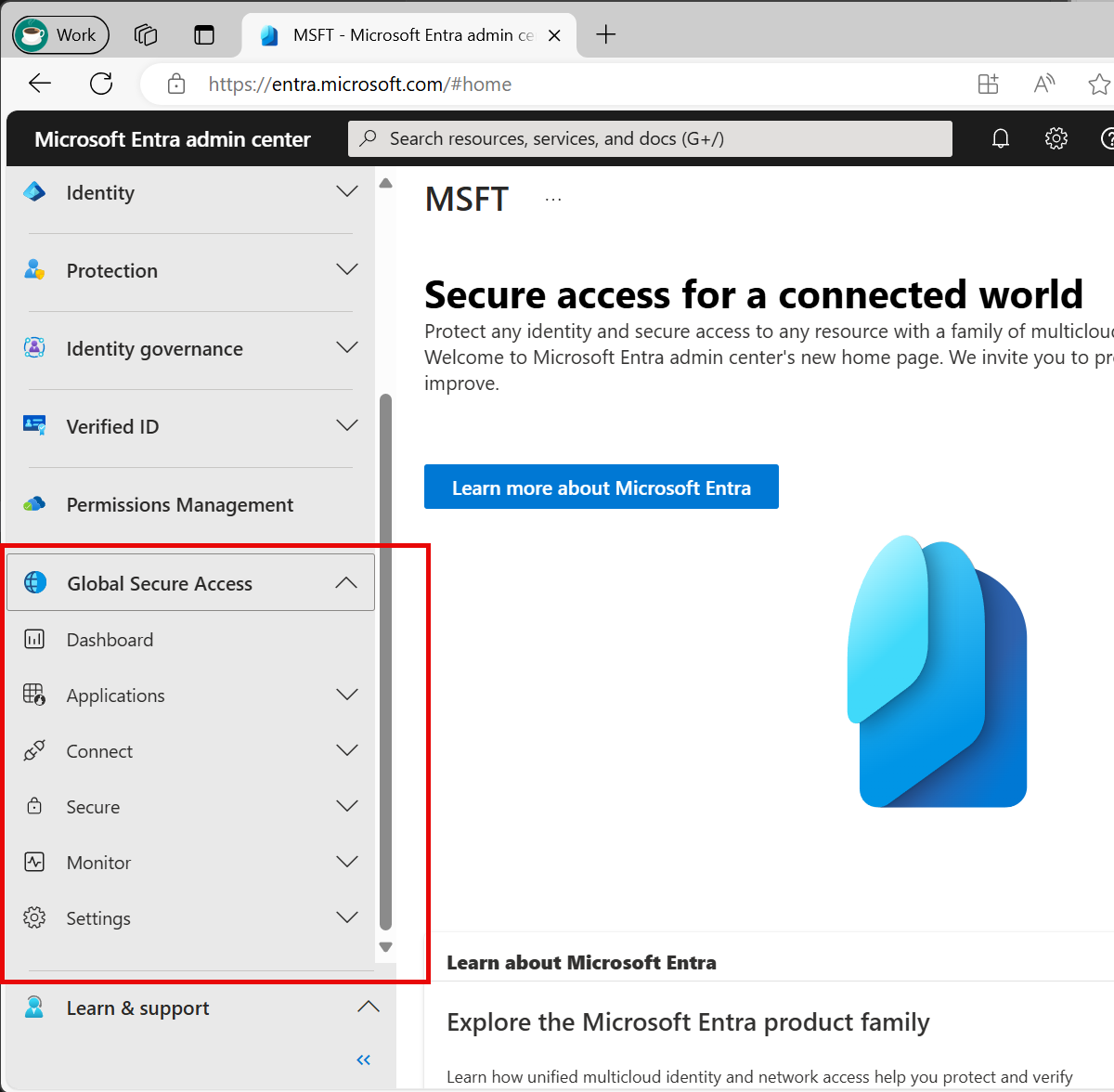Click the Learn & support person icon

pos(34,1007)
